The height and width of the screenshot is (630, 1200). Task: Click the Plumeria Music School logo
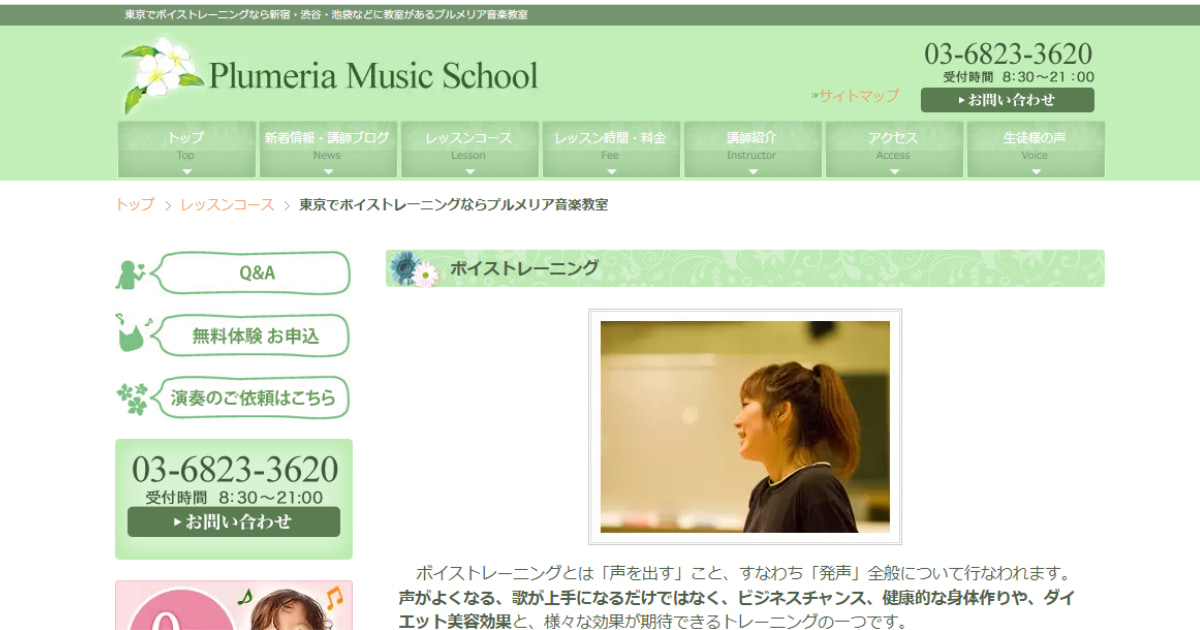pos(330,76)
